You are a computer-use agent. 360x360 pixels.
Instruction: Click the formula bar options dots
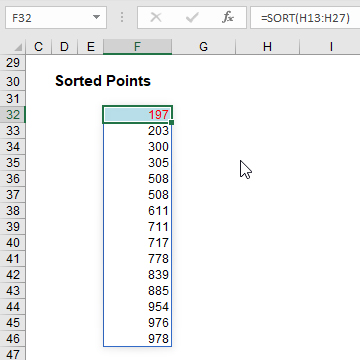[x=122, y=18]
